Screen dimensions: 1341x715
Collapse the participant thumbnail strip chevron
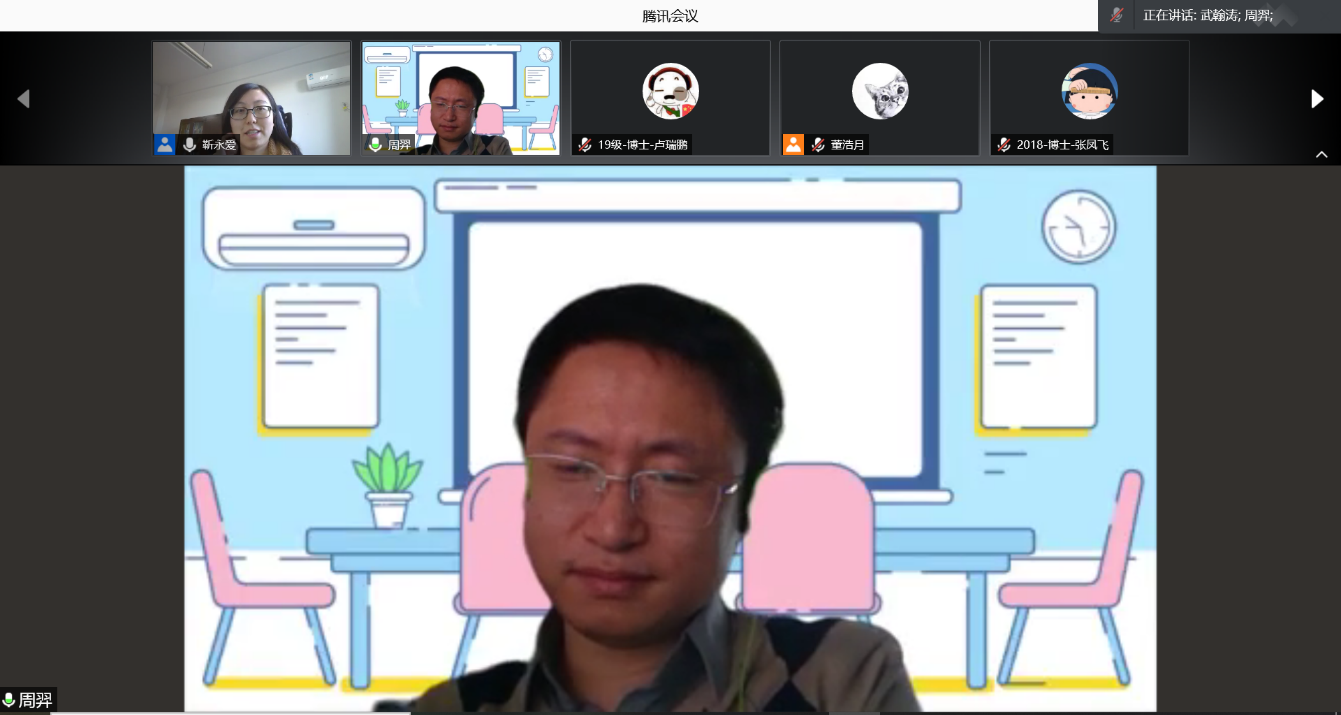click(x=1321, y=154)
